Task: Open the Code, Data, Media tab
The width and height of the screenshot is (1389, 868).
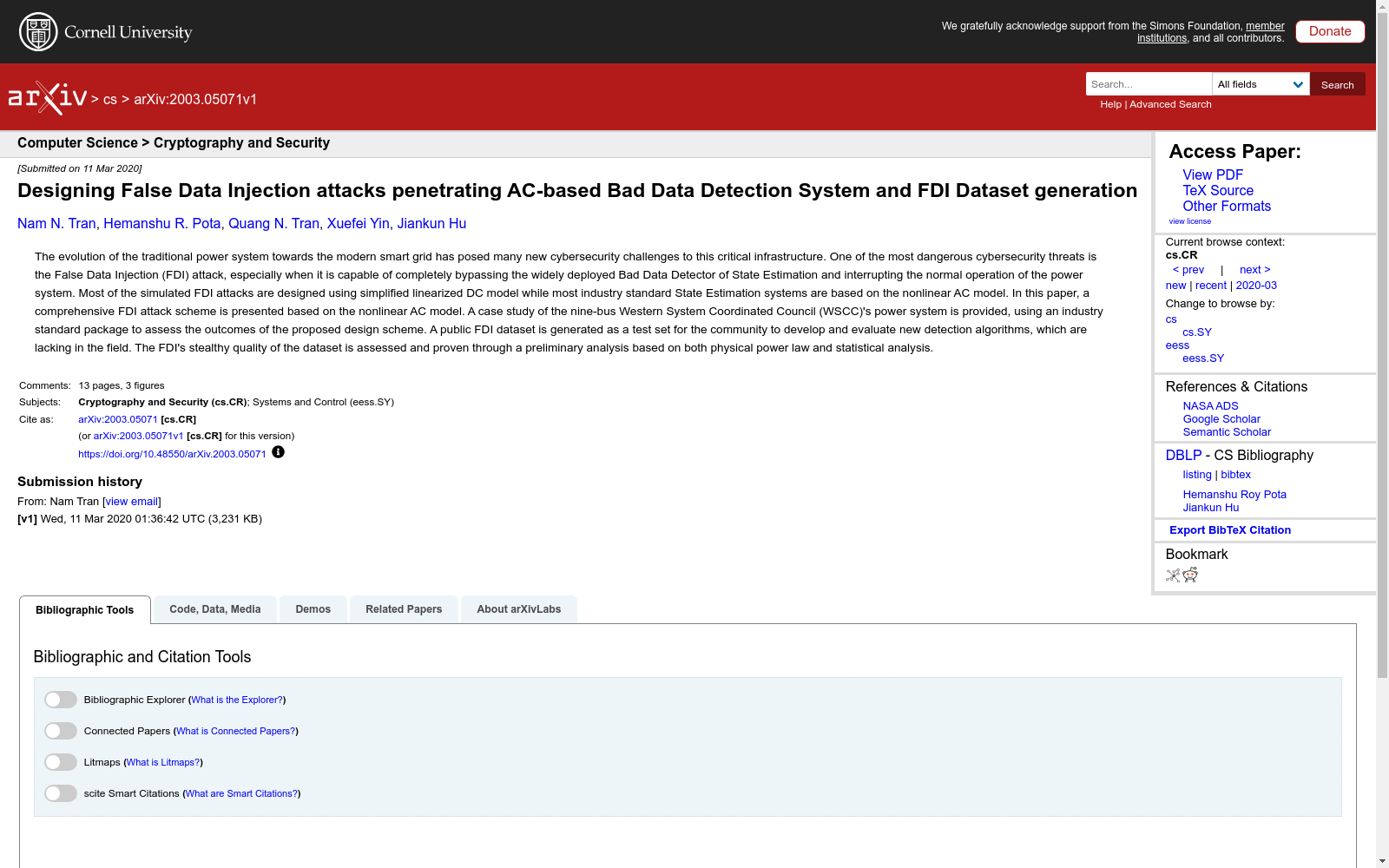Action: tap(215, 609)
